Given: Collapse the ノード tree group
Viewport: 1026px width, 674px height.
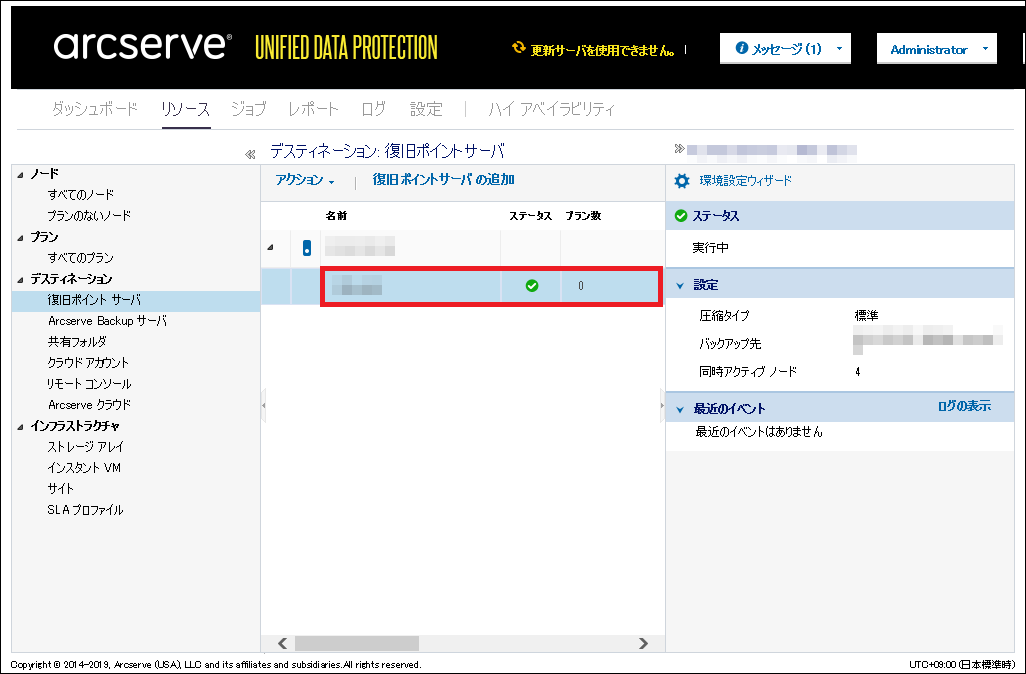Looking at the screenshot, I should pyautogui.click(x=20, y=175).
